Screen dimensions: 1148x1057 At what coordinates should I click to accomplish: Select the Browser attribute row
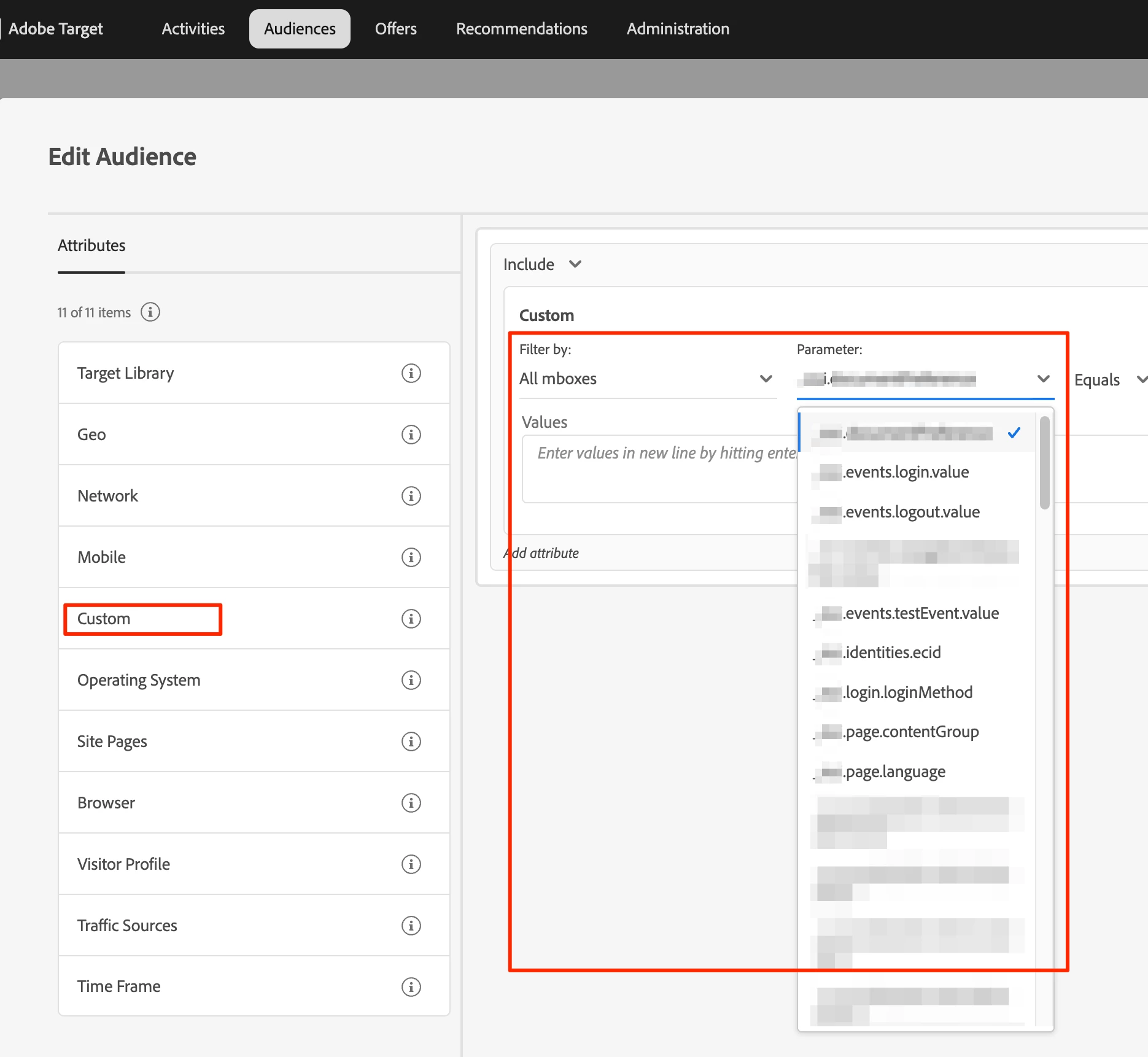[x=254, y=803]
